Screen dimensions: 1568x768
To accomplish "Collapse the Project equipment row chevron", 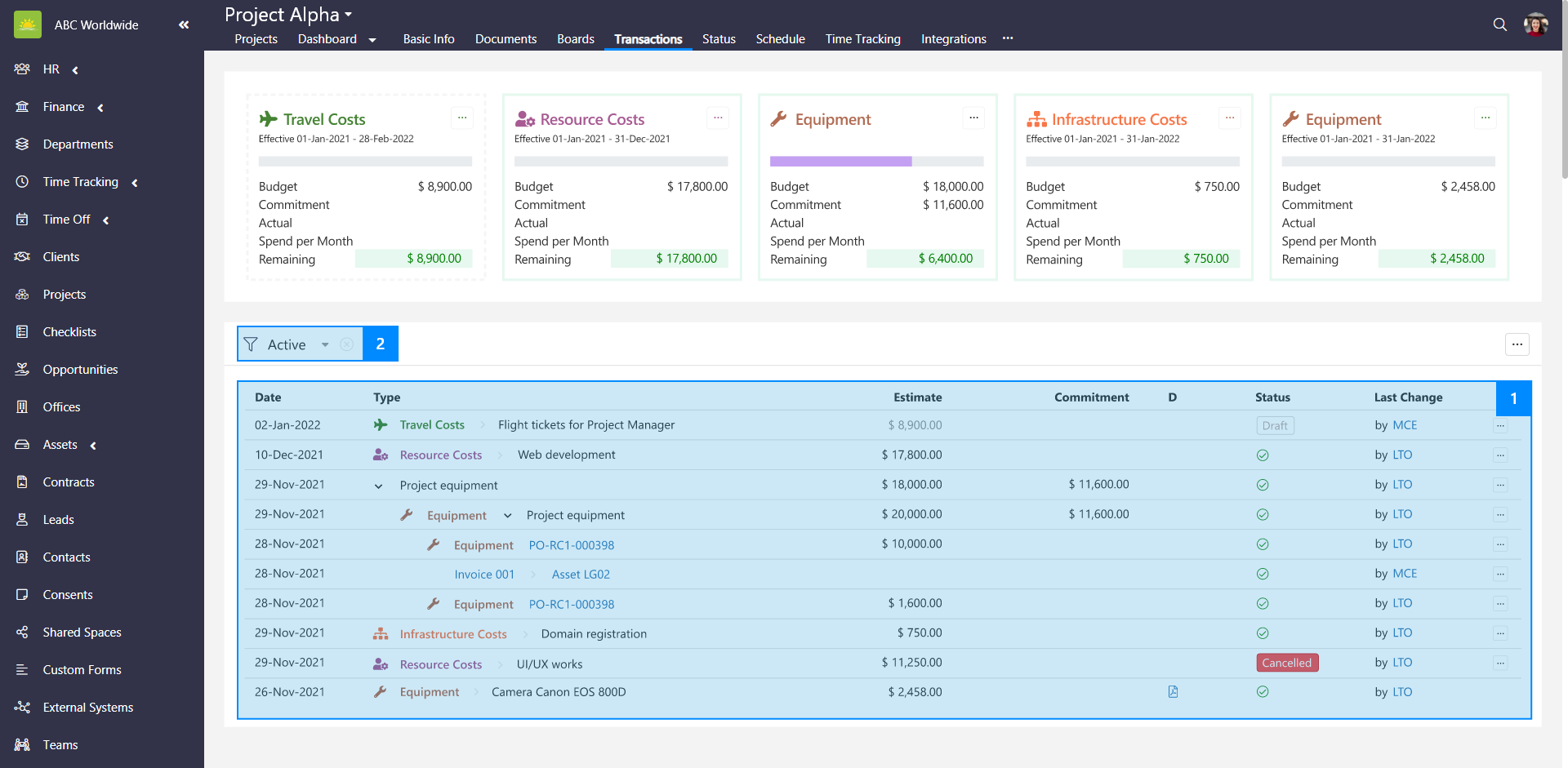I will coord(378,485).
